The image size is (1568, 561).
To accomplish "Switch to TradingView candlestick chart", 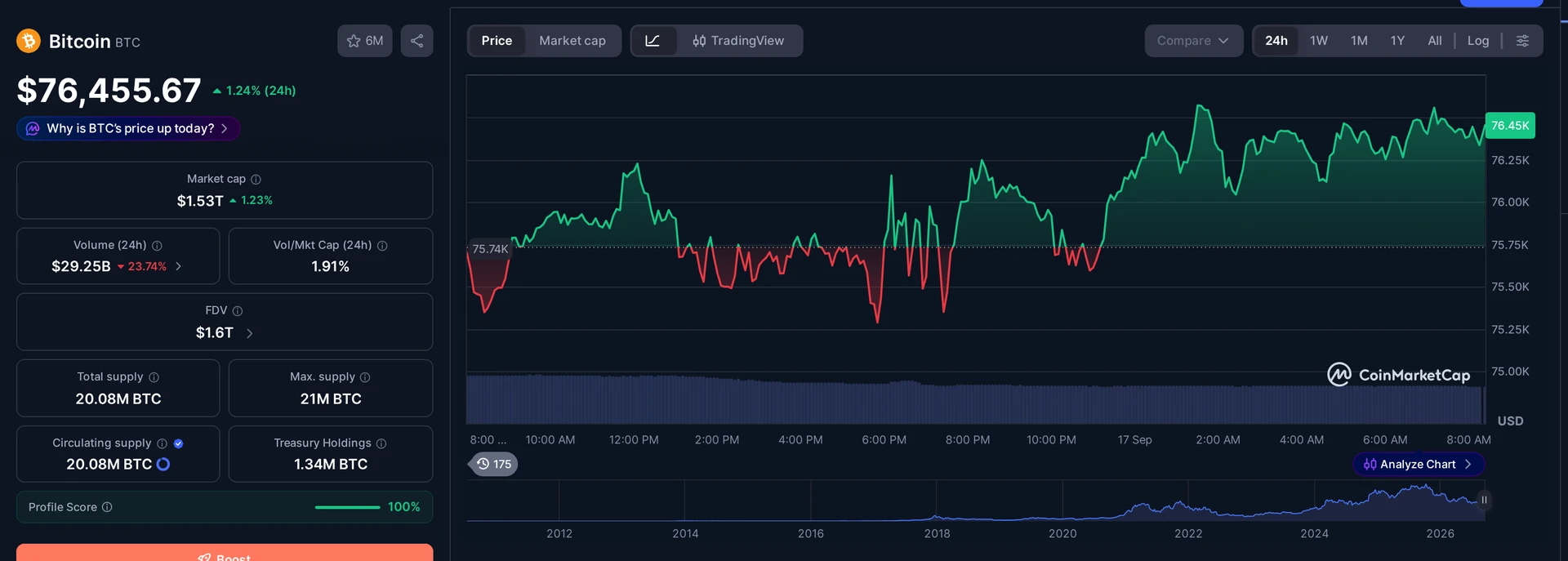I will [x=738, y=41].
